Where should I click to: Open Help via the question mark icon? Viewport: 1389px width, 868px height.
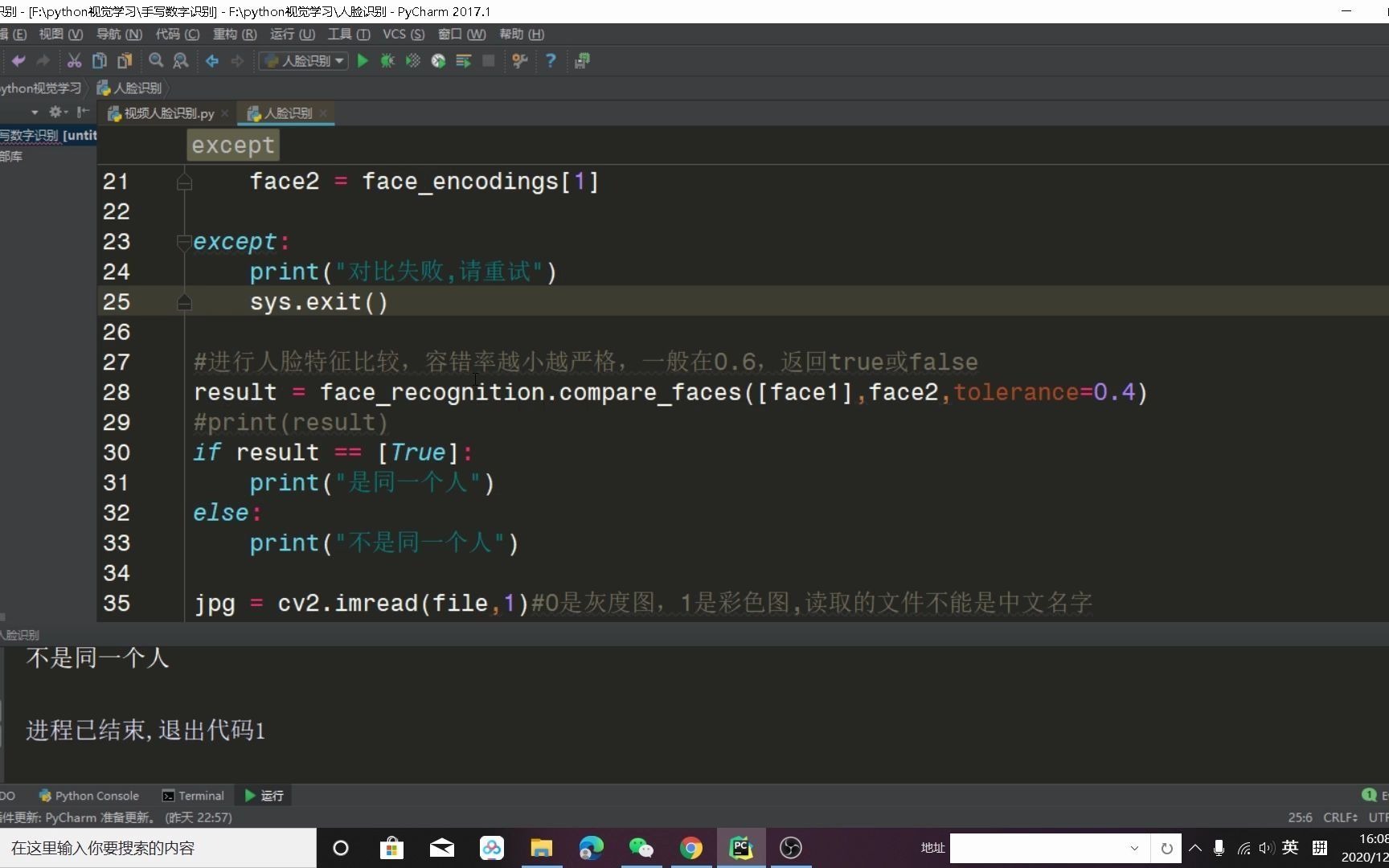tap(550, 60)
